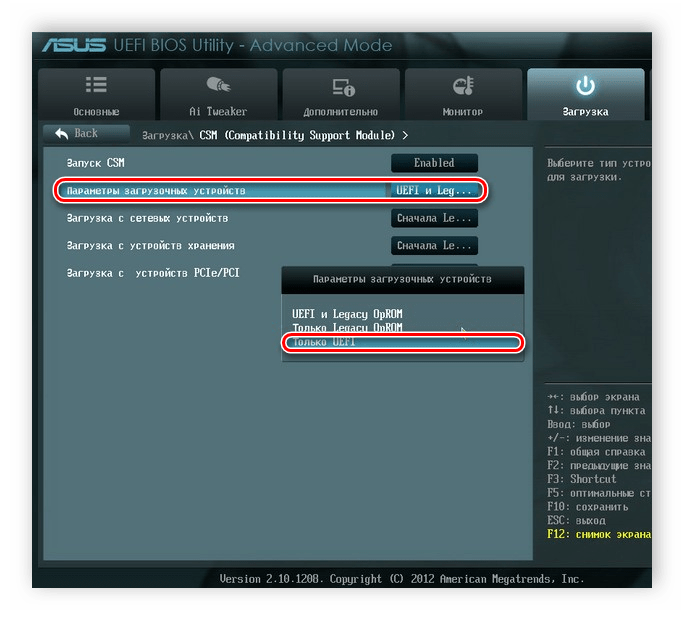Select Только UEFI option in popup
The image size is (684, 620).
tap(402, 343)
